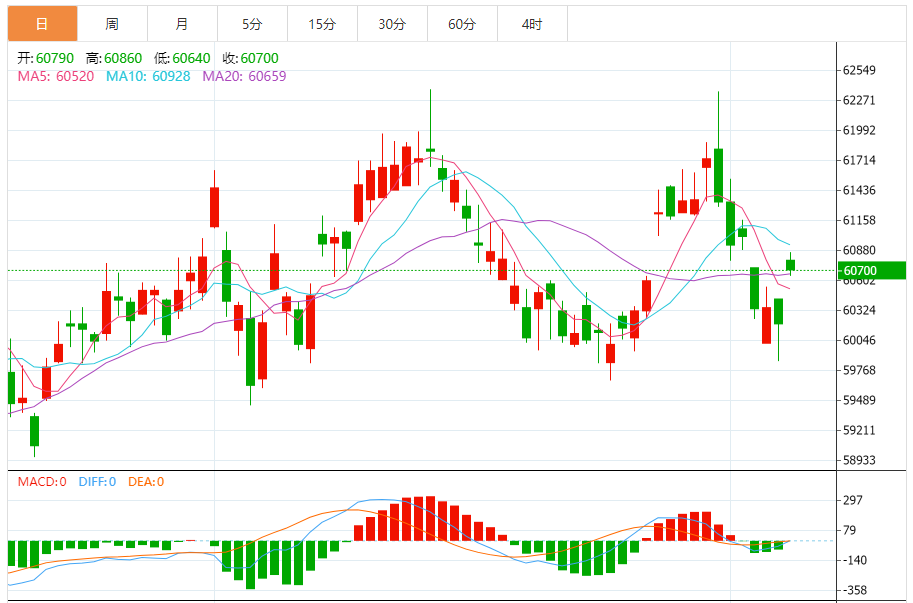Click the 开:60790 open price value
The height and width of the screenshot is (603, 913).
pyautogui.click(x=45, y=58)
